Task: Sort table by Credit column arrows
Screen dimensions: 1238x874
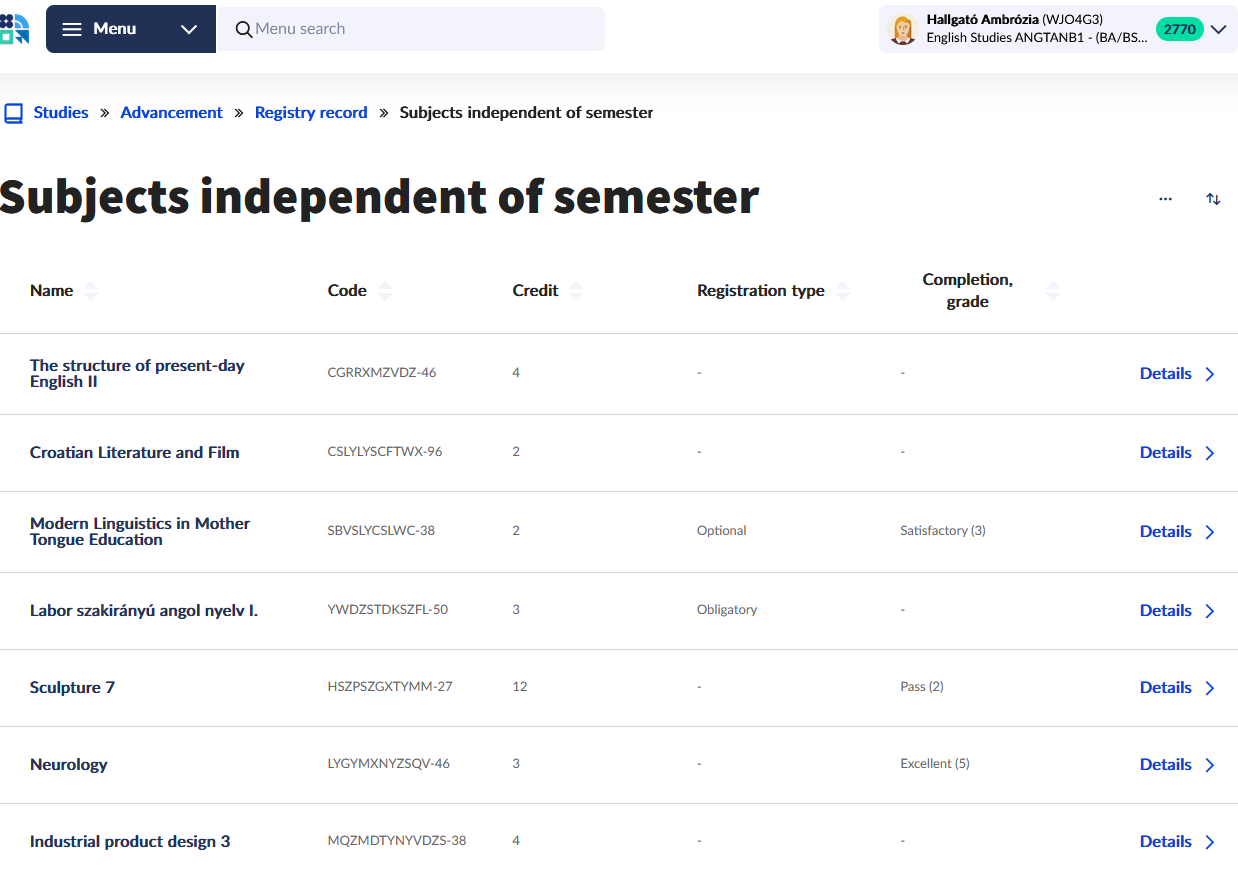Action: [575, 291]
